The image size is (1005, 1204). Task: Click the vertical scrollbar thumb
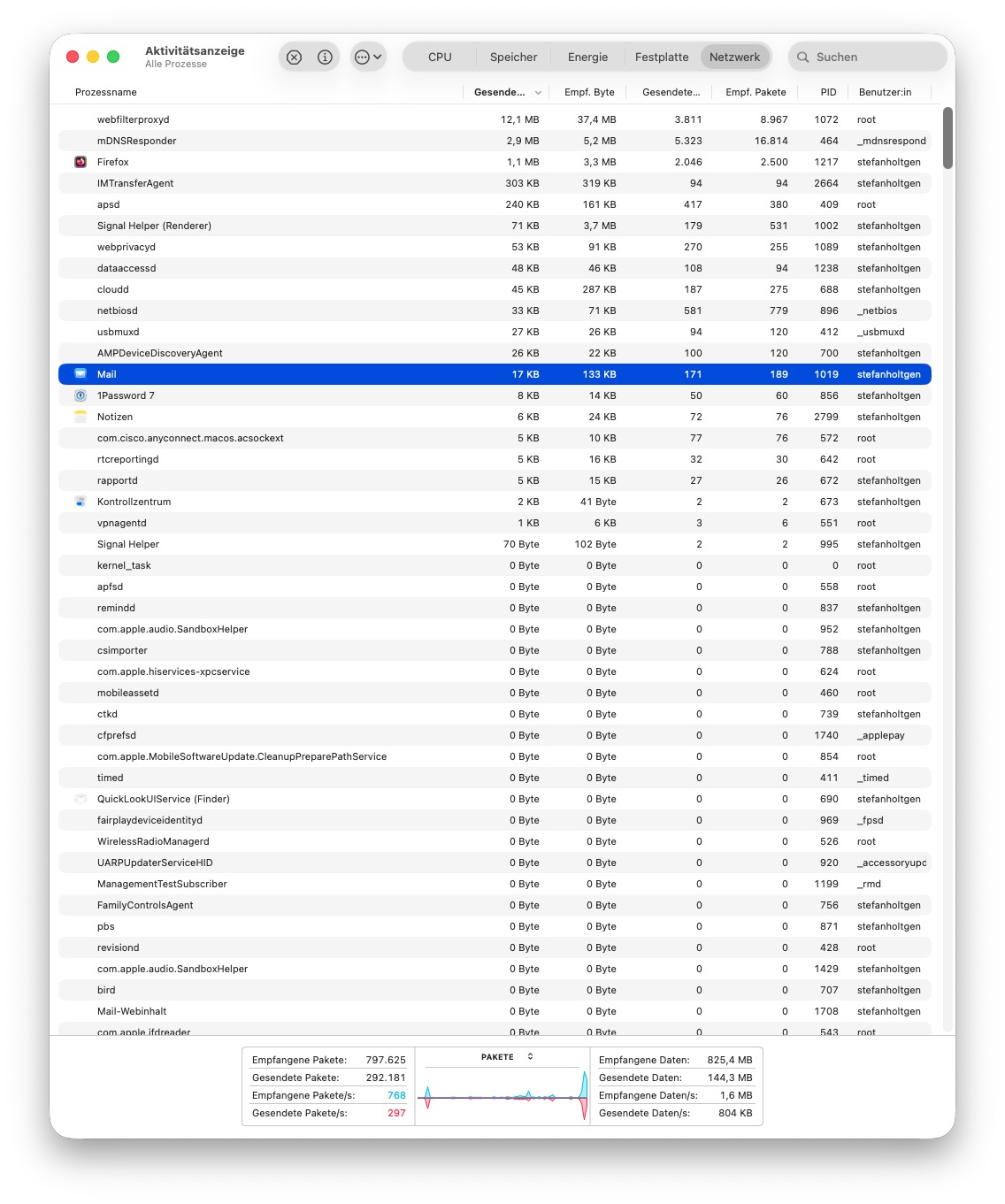(x=948, y=138)
